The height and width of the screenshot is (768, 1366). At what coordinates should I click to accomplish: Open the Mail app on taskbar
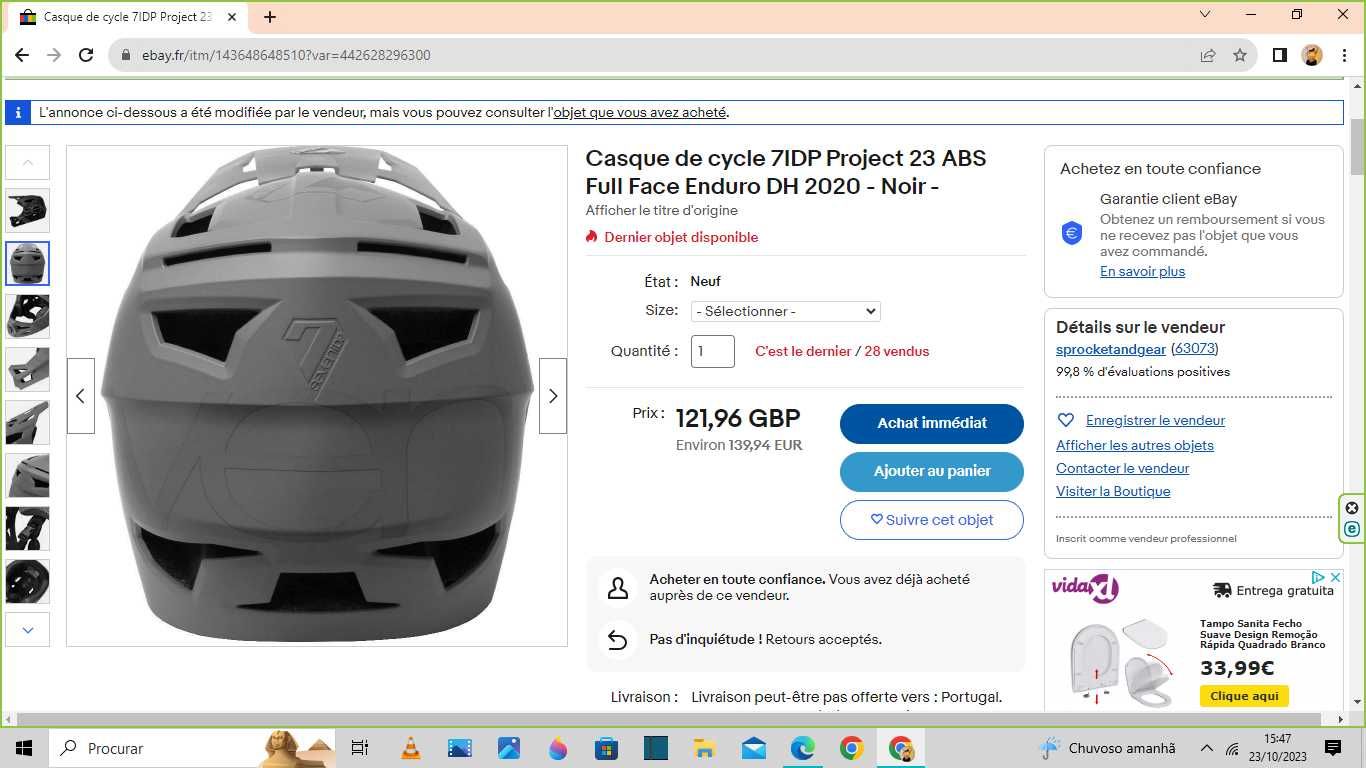[754, 747]
